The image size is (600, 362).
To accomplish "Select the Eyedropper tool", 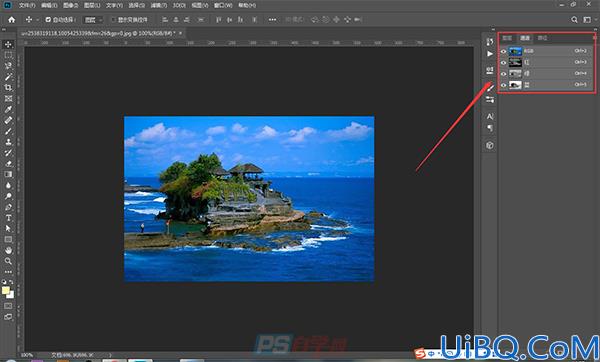I will 8,109.
